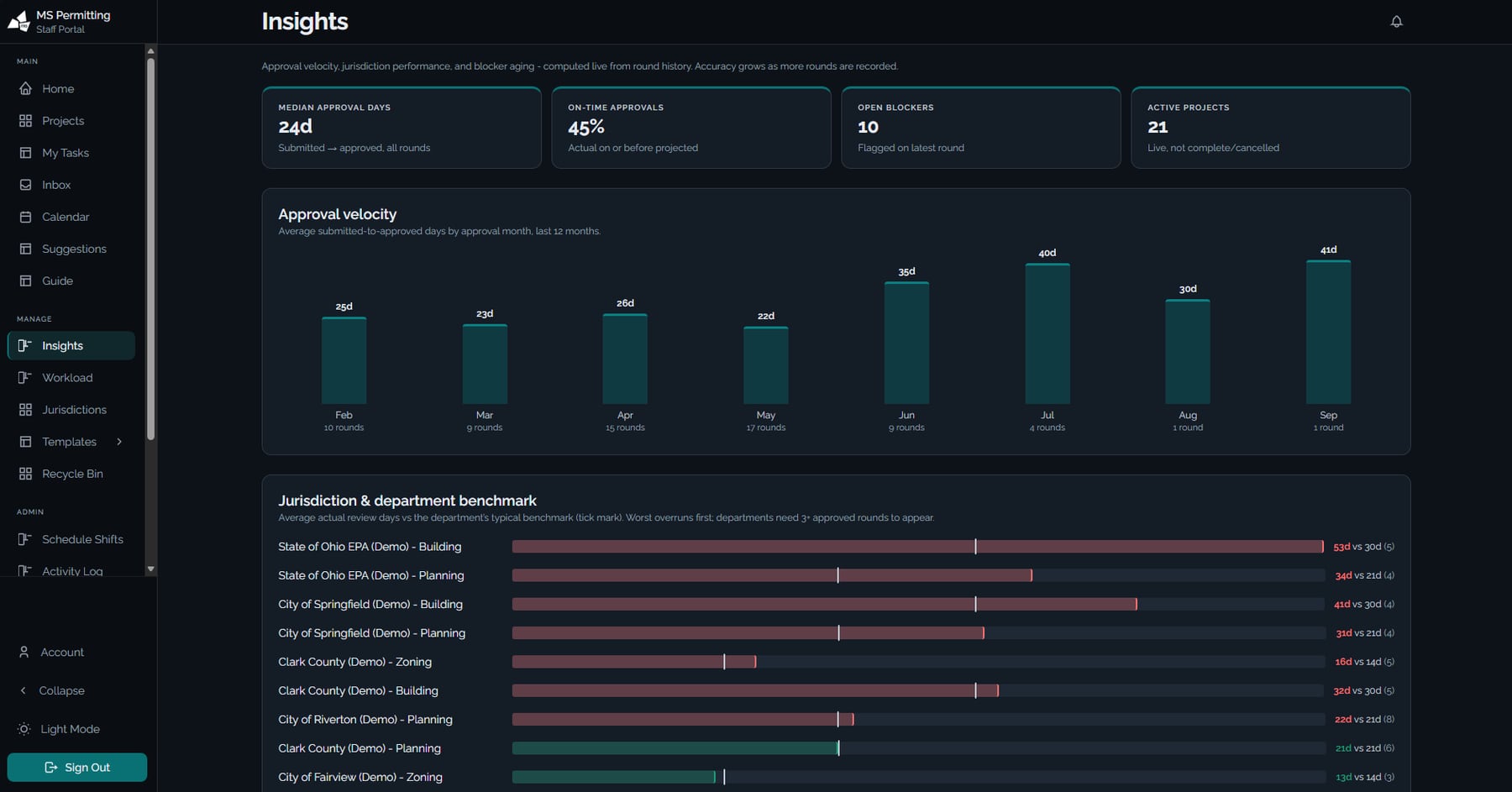This screenshot has height=792, width=1512.
Task: Click the Jurisdictions grid icon
Action: point(25,410)
